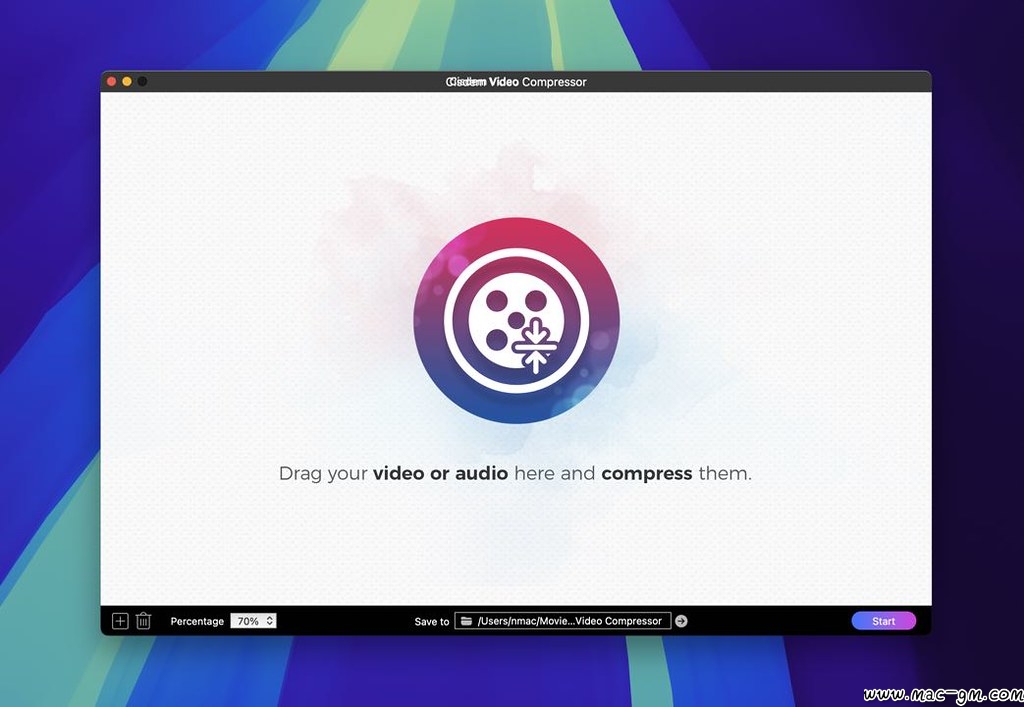The height and width of the screenshot is (707, 1024).
Task: Open the Percentage 70% selector
Action: (253, 621)
